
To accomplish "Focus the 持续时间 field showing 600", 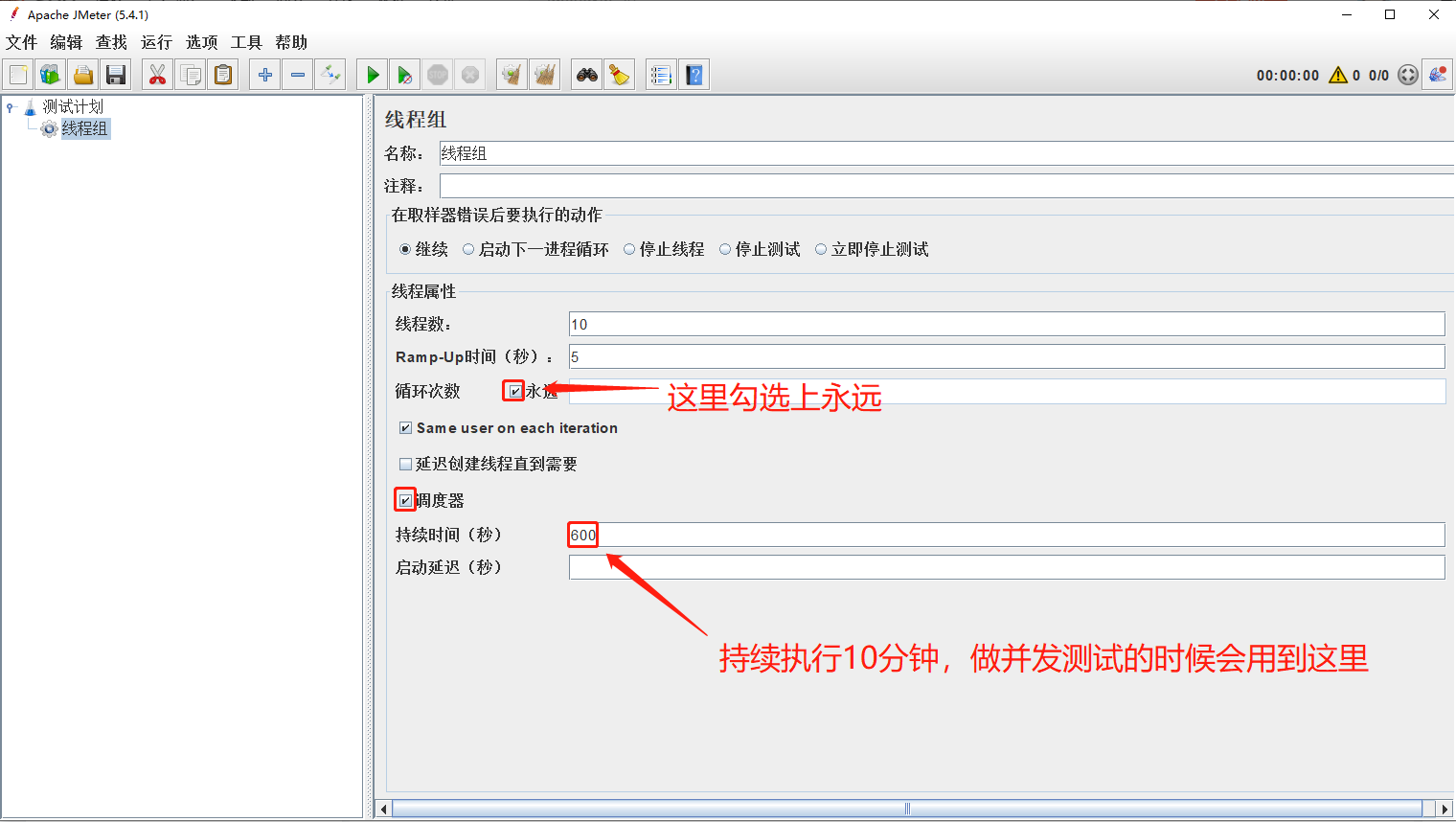I will 1007,535.
